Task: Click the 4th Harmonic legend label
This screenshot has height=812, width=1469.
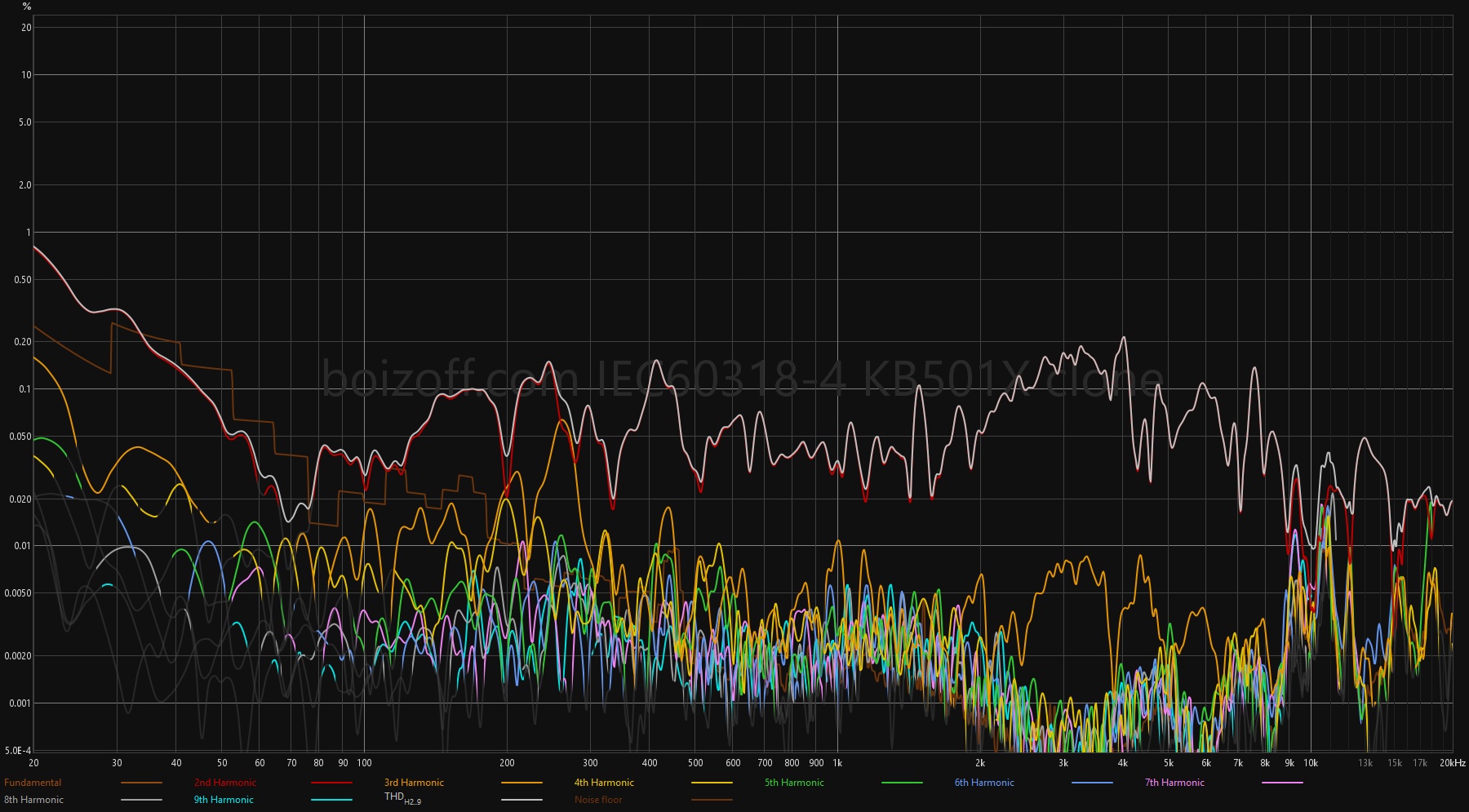Action: click(604, 783)
